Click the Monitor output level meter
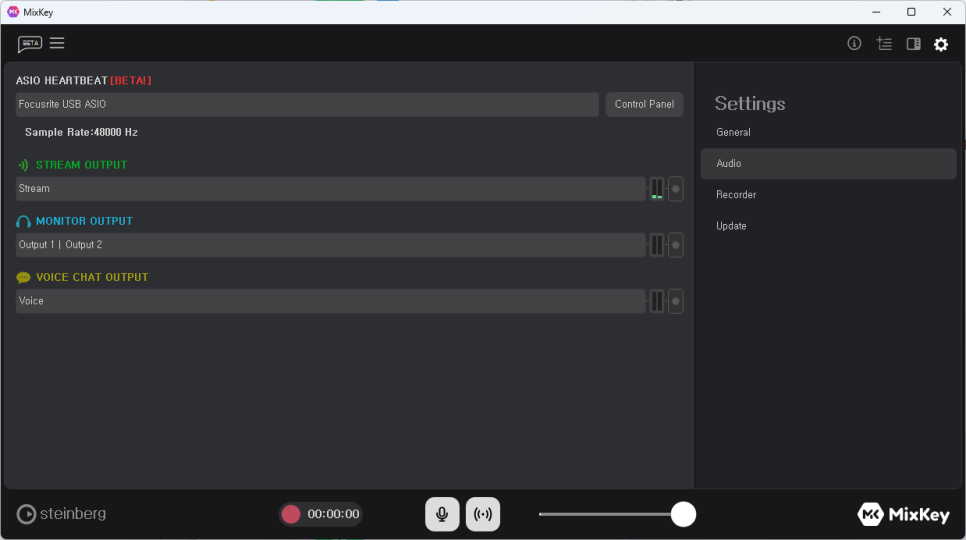 (x=657, y=245)
